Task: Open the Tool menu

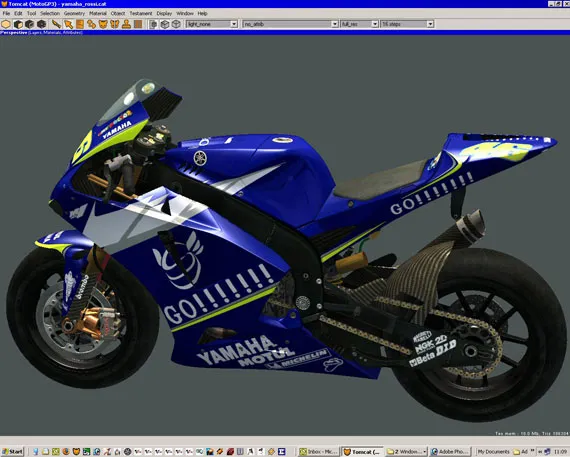Action: (x=32, y=13)
